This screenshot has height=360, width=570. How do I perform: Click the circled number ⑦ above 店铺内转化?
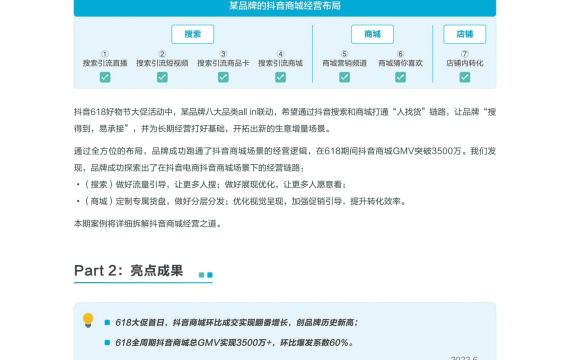click(x=465, y=54)
